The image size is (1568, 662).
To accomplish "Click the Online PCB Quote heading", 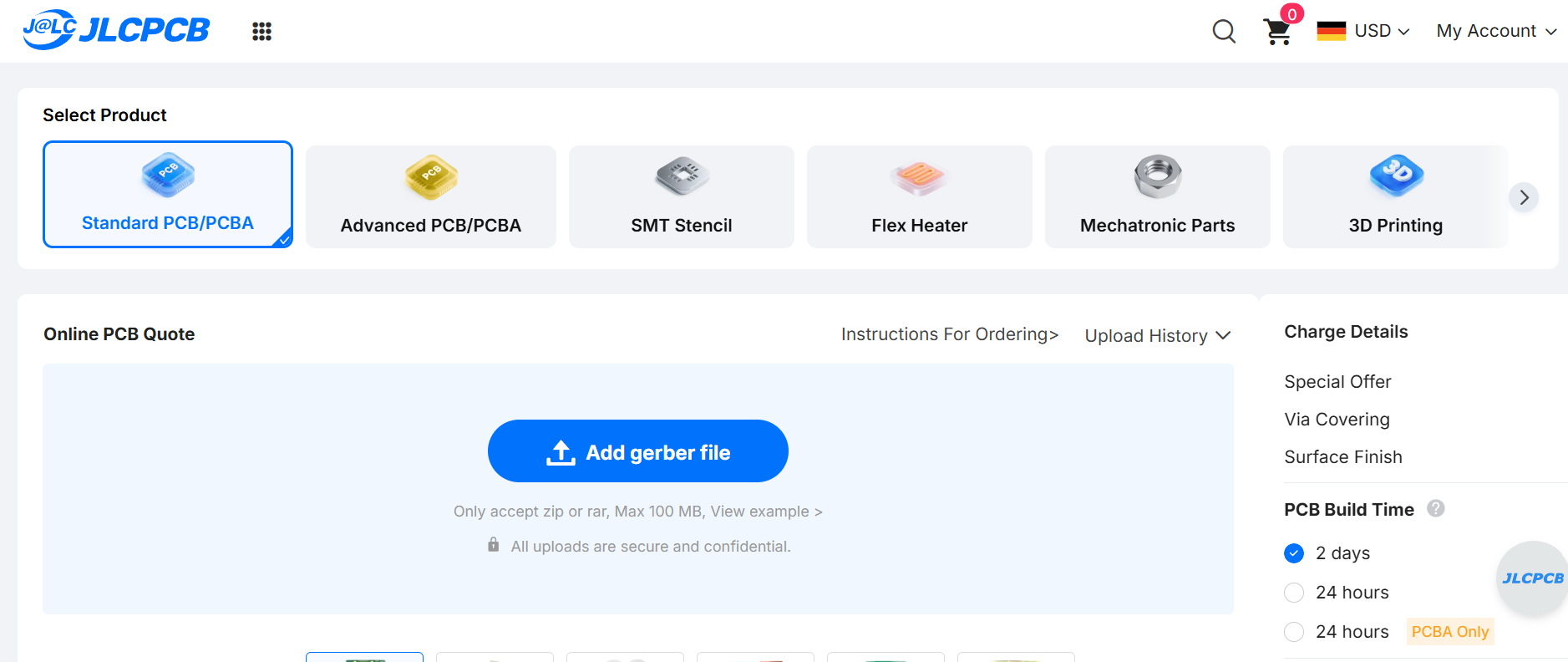I will pyautogui.click(x=119, y=334).
